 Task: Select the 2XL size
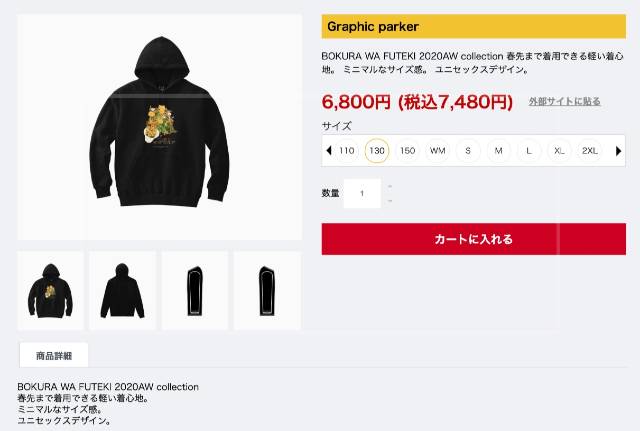590,151
